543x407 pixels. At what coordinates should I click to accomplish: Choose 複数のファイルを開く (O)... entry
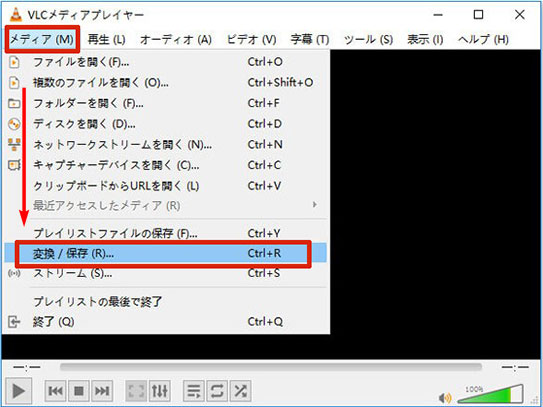point(166,82)
